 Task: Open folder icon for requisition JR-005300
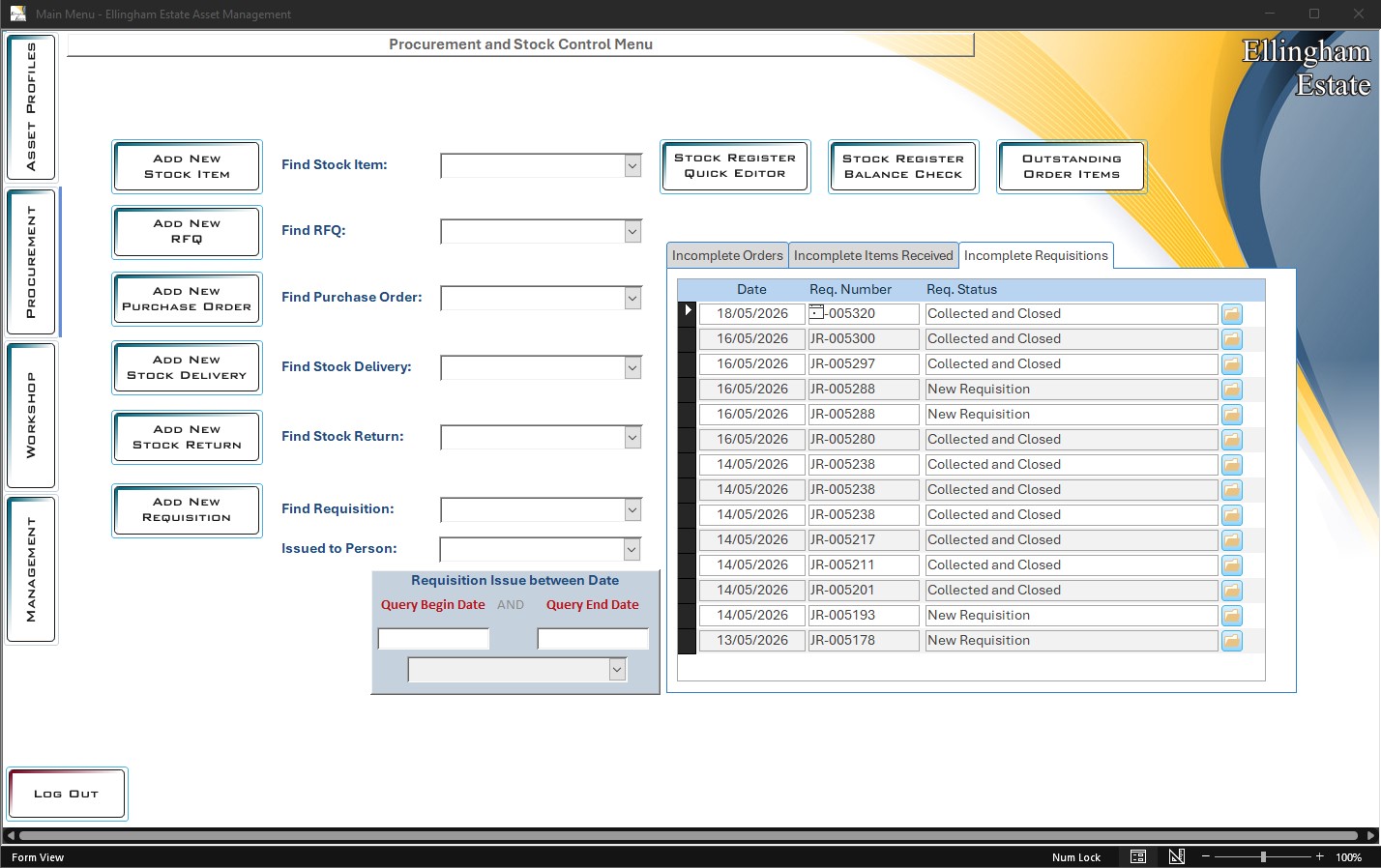tap(1231, 339)
